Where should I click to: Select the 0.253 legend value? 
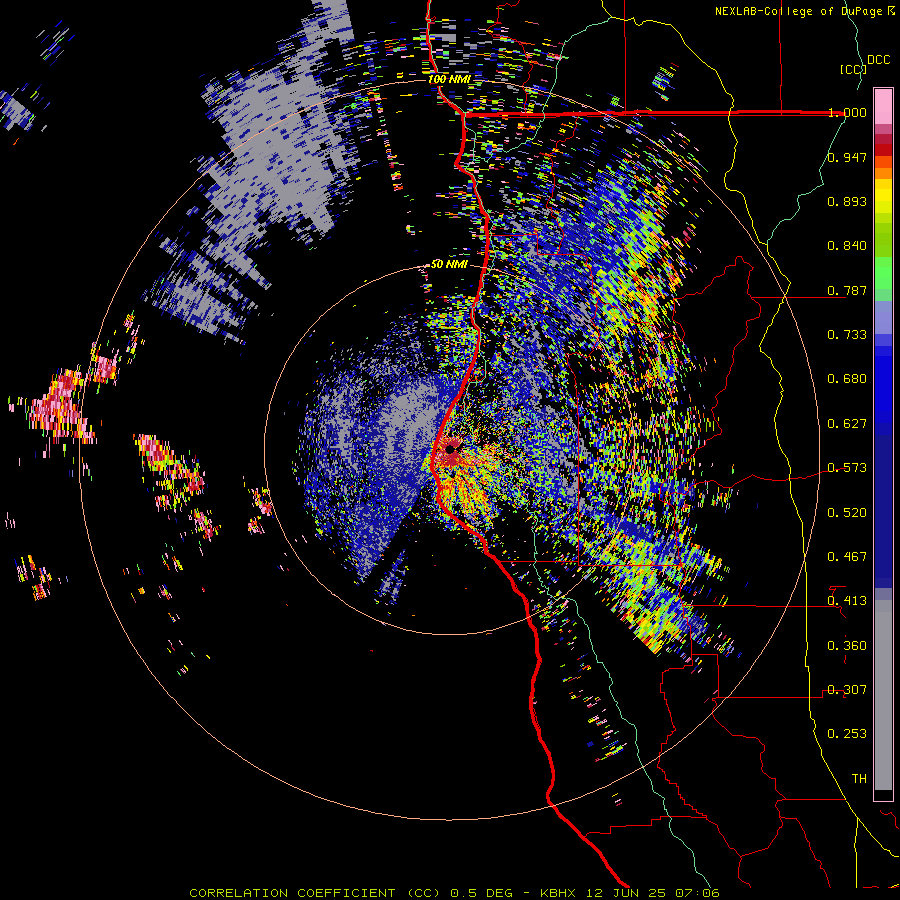point(847,734)
